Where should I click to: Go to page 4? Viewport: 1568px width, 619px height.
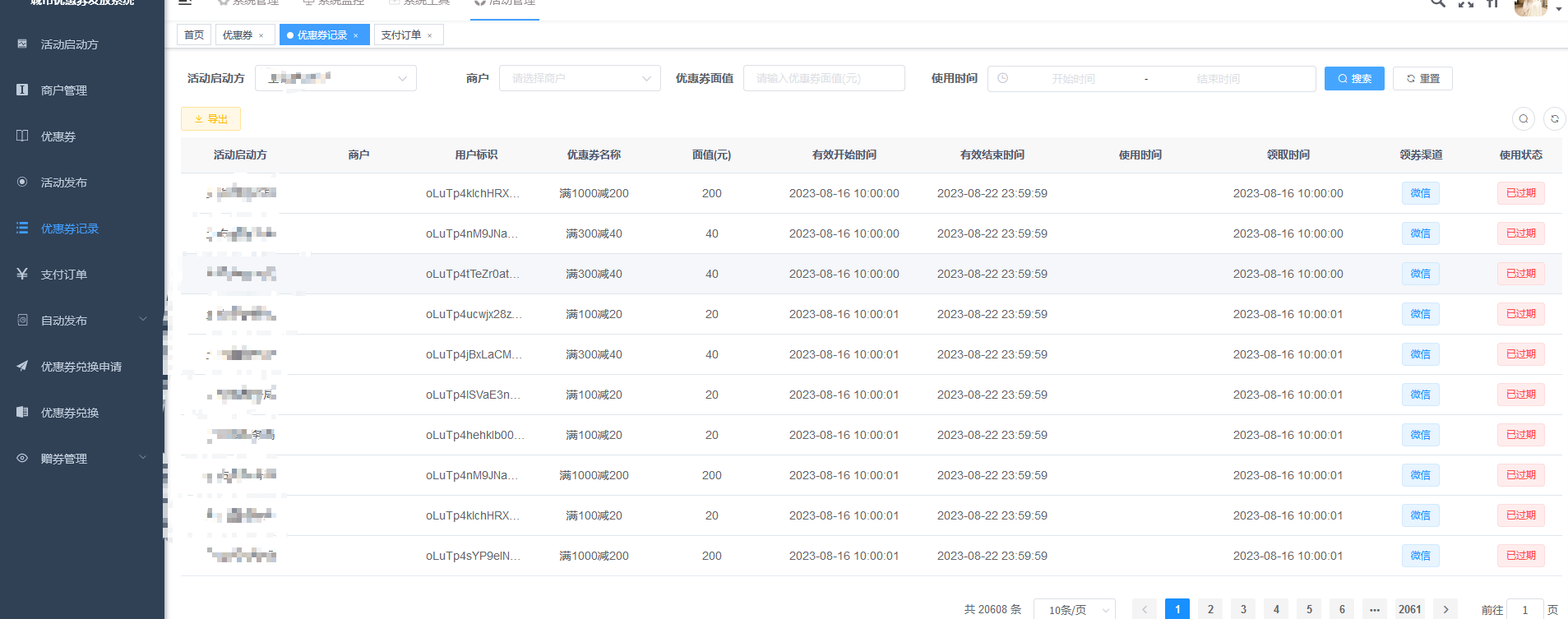click(x=1276, y=609)
